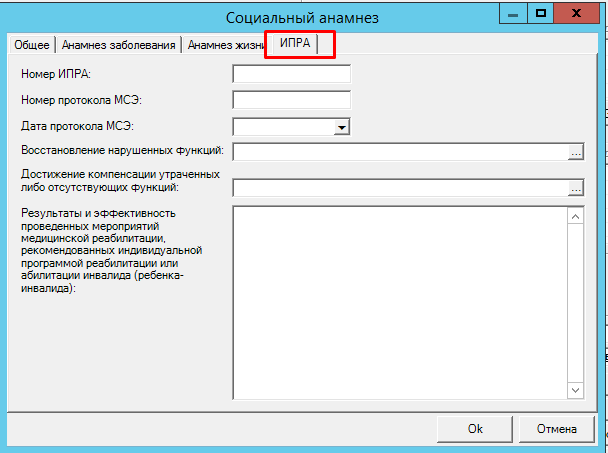Viewport: 608px width, 453px height.
Task: Expand the Дата протокола МСЭ date picker
Action: click(341, 127)
